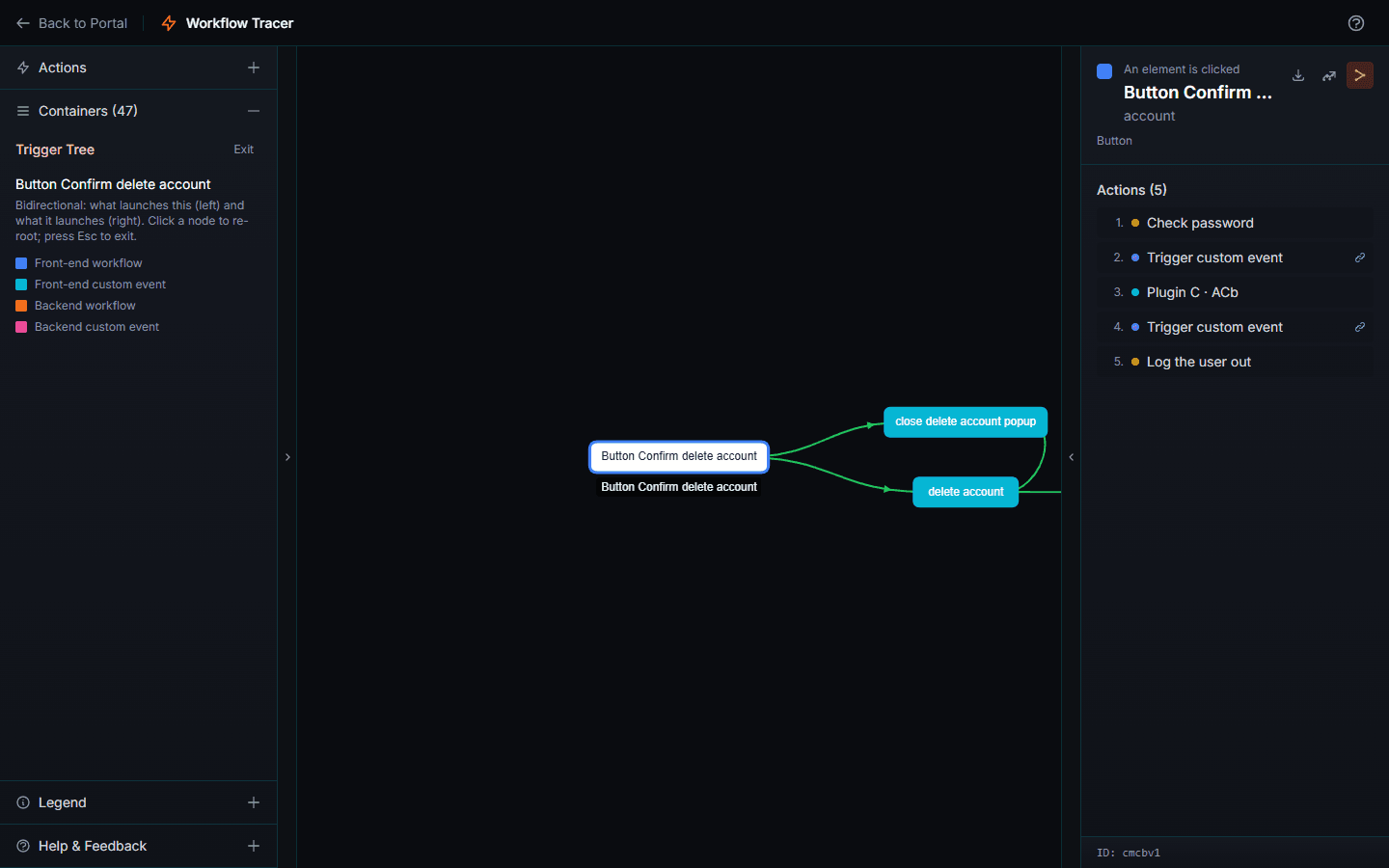1389x868 pixels.
Task: Open action 2 Trigger custom event
Action: tap(1235, 258)
